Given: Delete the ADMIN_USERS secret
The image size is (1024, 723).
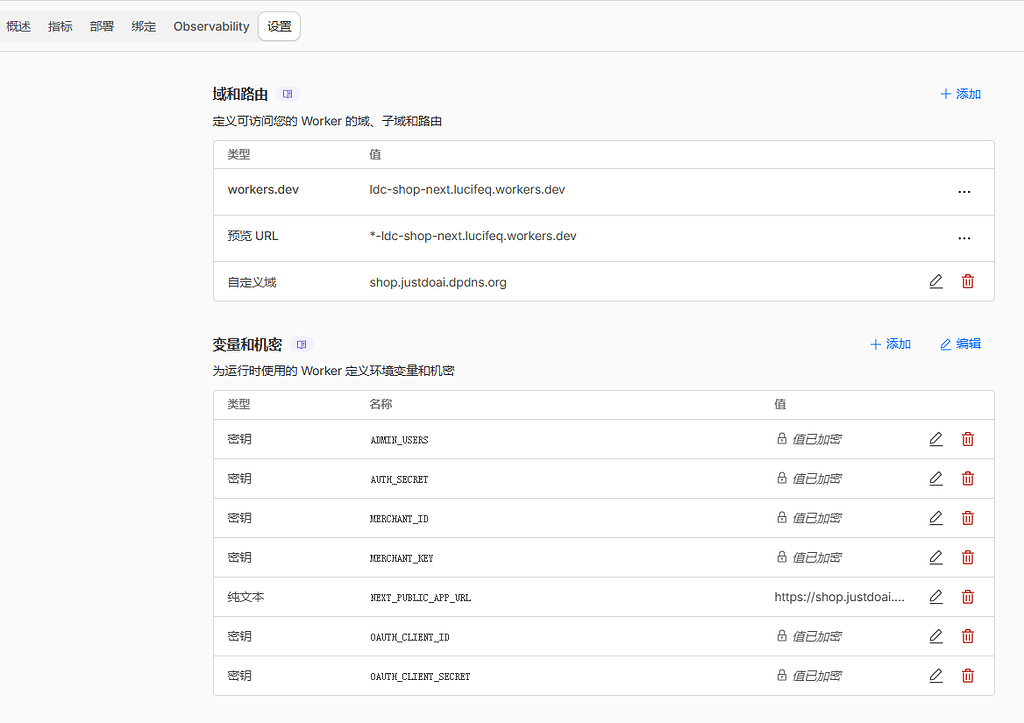Looking at the screenshot, I should click(x=968, y=439).
